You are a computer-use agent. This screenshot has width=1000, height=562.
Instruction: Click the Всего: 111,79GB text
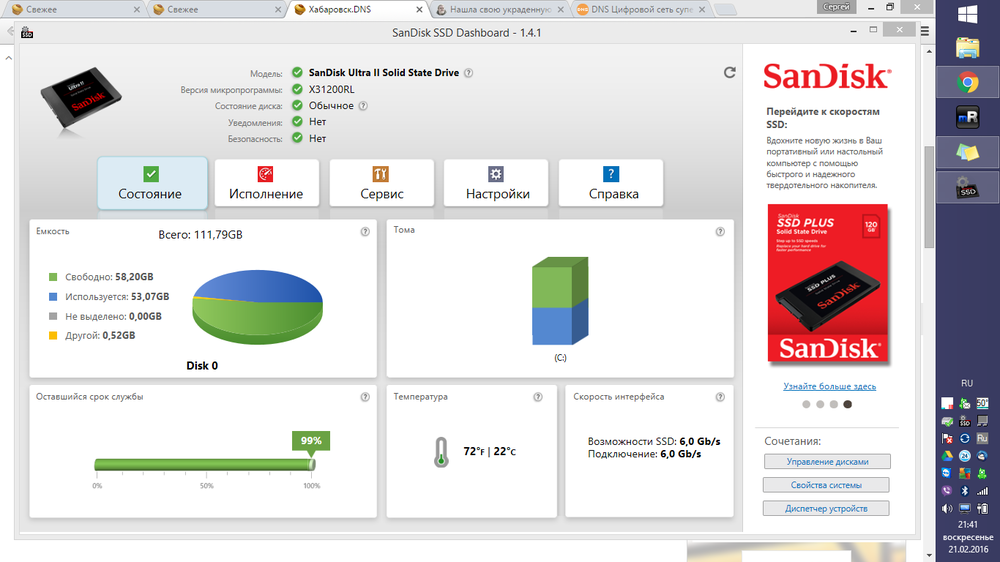click(x=200, y=235)
